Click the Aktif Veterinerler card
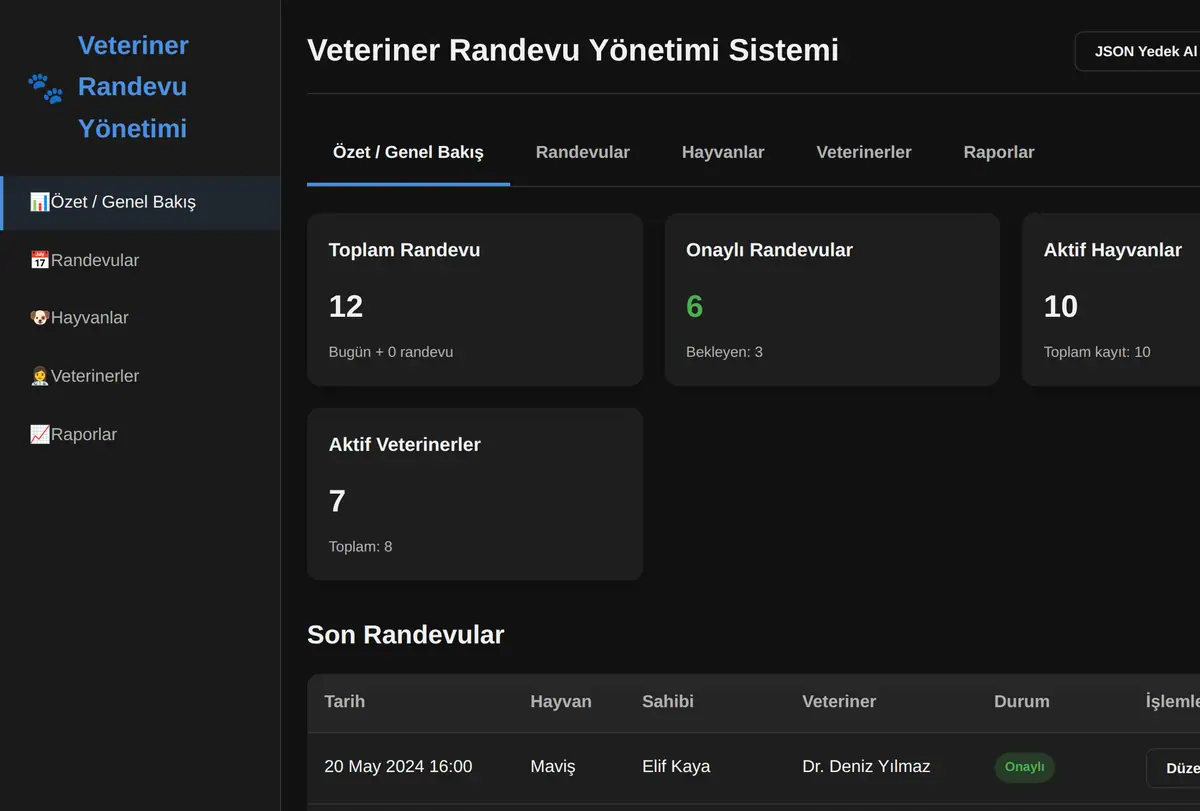1200x811 pixels. (475, 494)
